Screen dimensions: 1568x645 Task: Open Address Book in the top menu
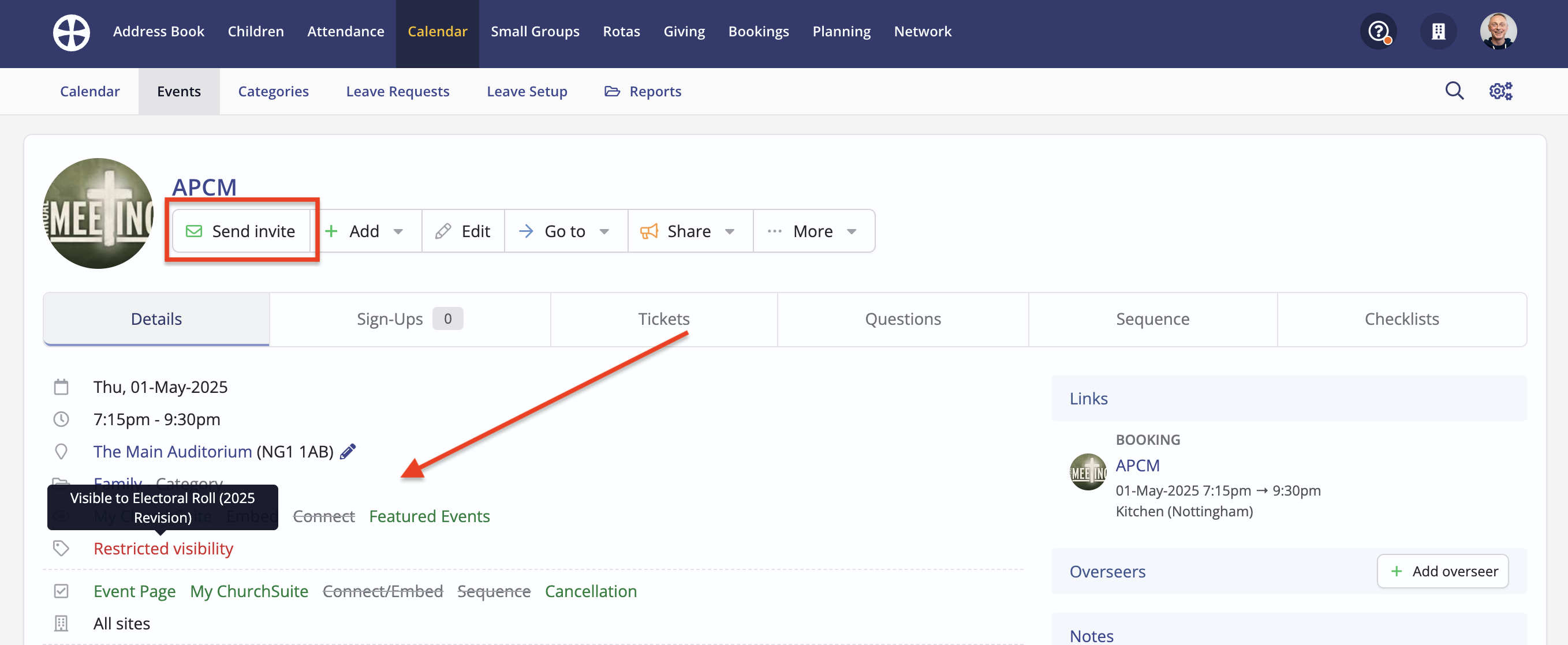158,32
